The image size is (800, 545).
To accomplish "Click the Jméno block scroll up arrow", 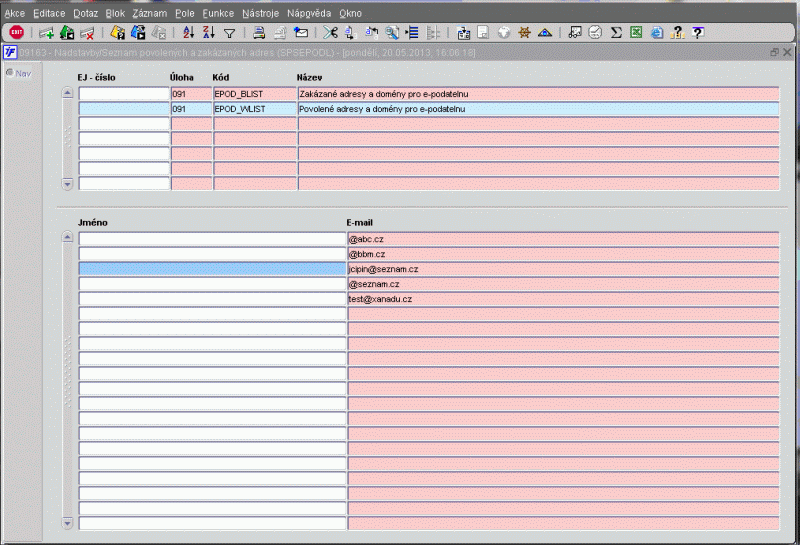I will point(67,237).
